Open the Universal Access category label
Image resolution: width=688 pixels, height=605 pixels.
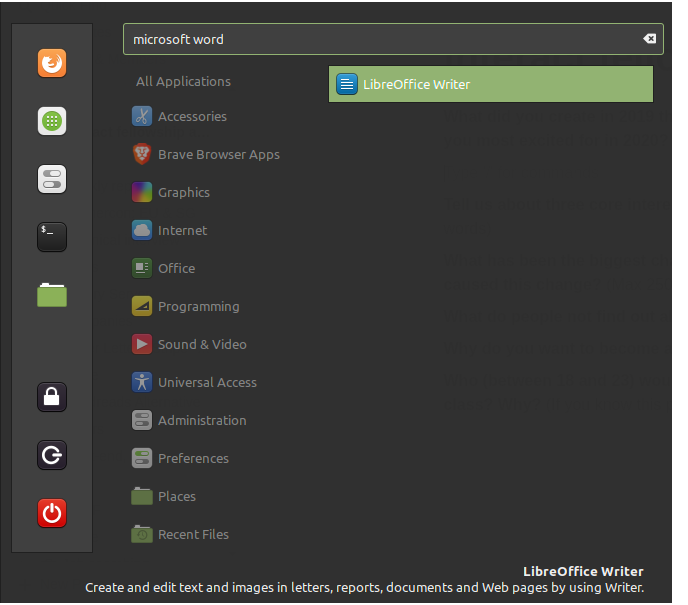click(207, 383)
